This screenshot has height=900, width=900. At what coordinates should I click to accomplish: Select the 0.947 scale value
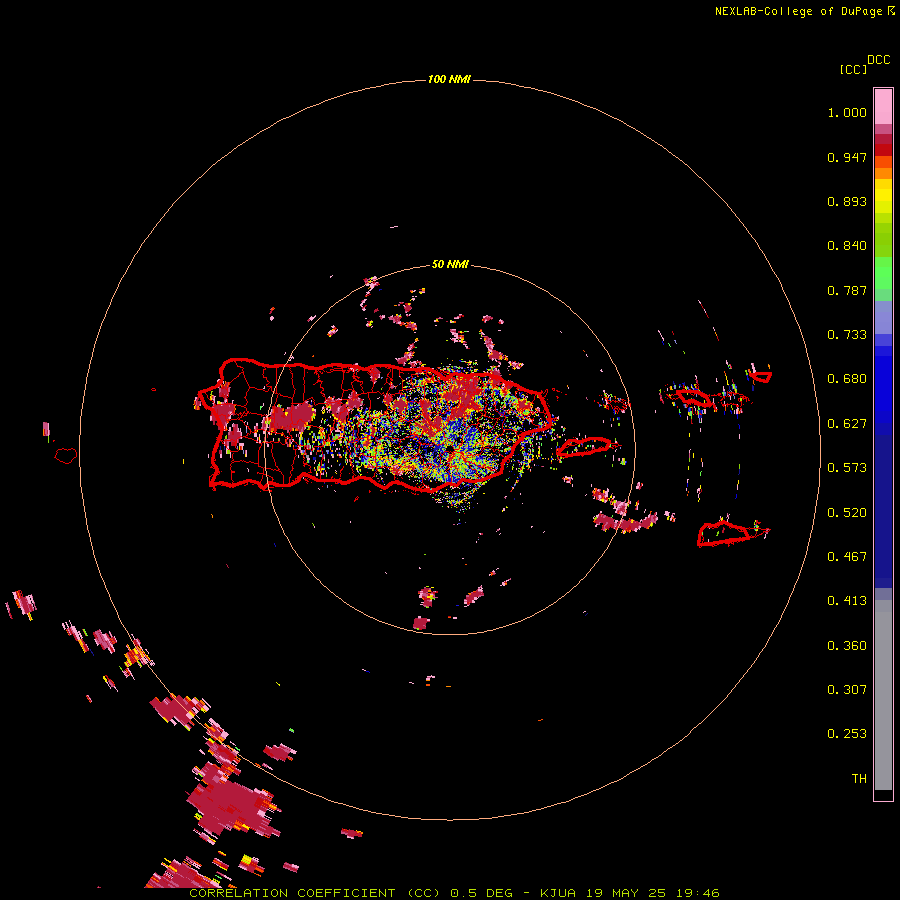pyautogui.click(x=847, y=157)
